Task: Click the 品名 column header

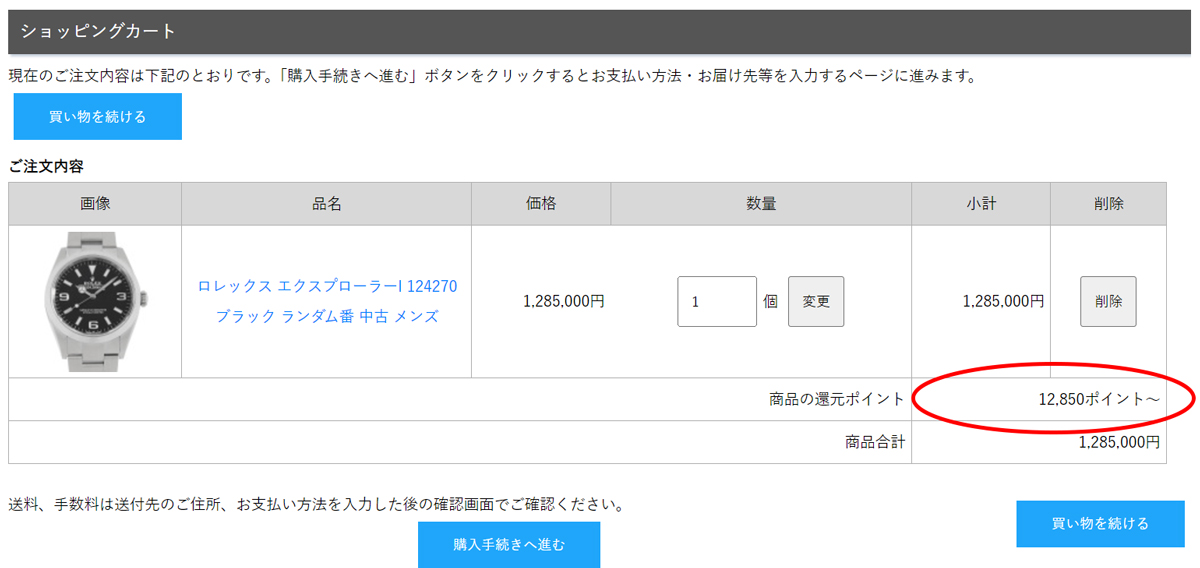Action: [326, 204]
